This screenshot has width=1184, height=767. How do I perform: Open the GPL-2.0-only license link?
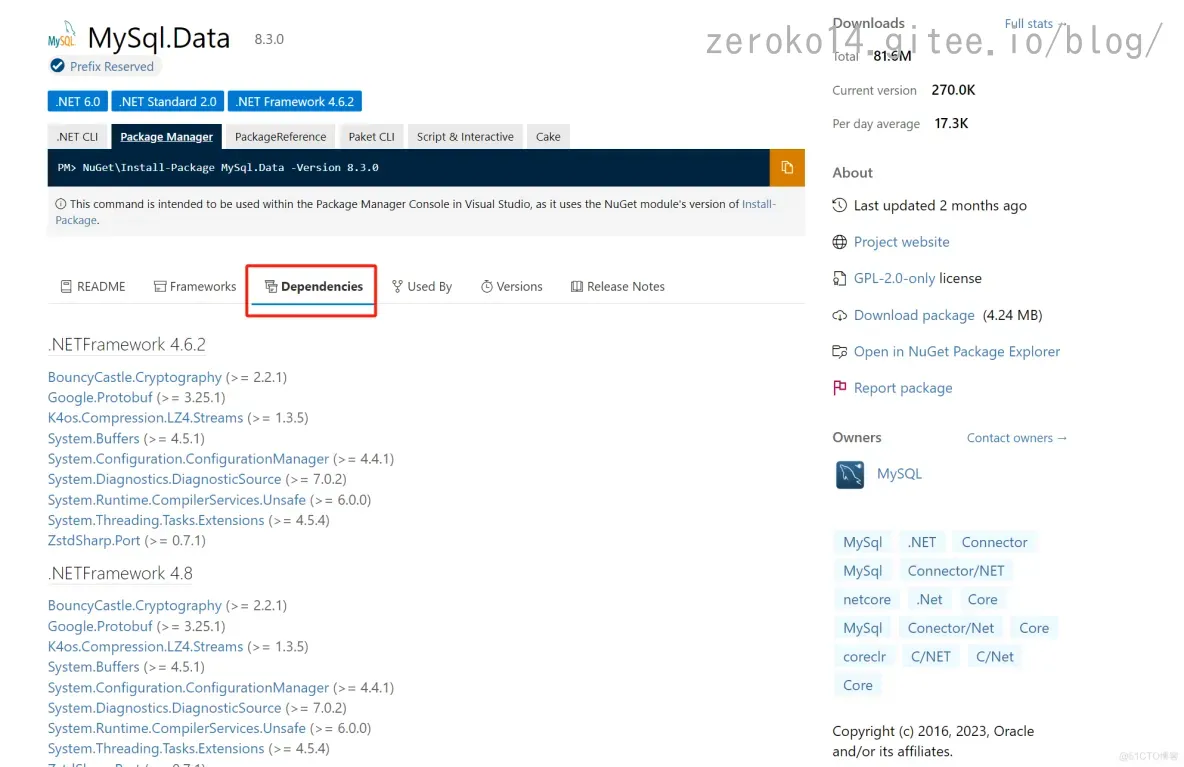point(894,279)
